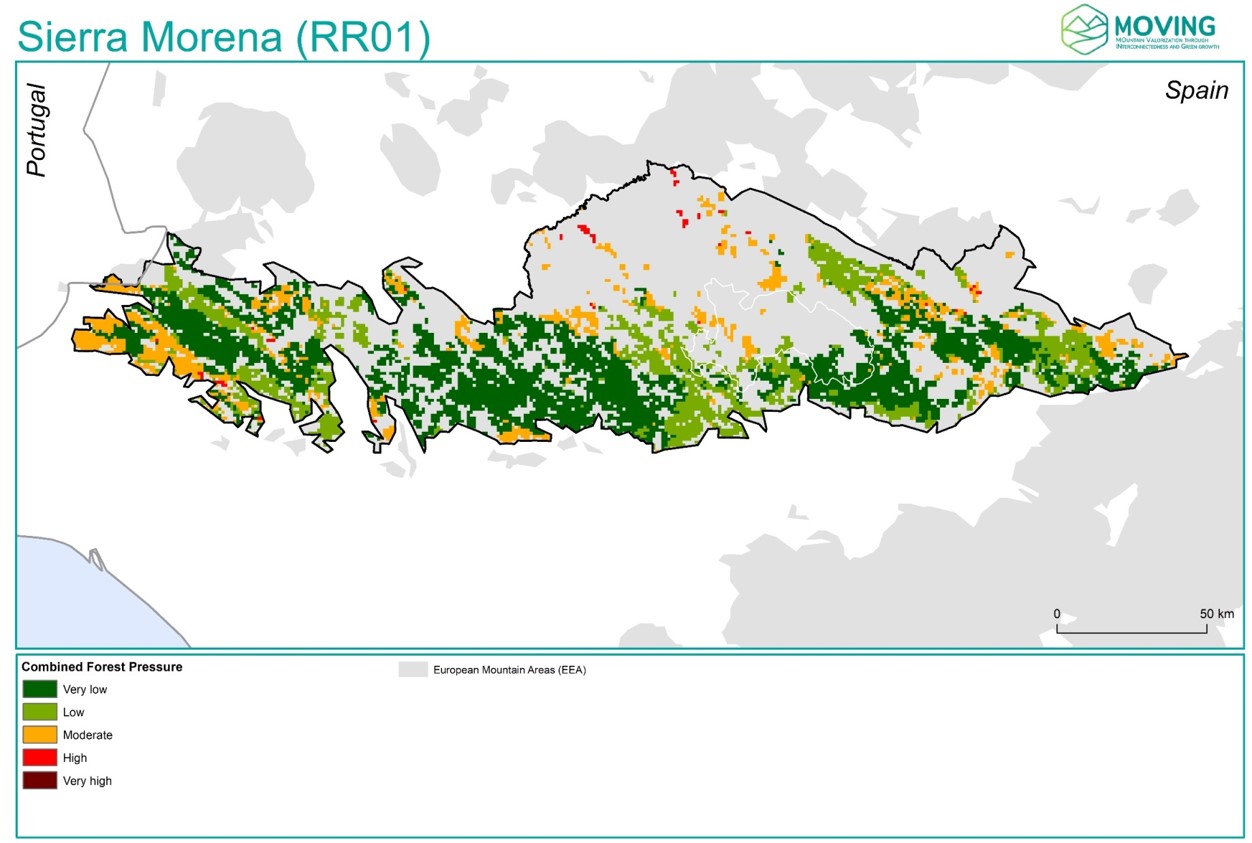The image size is (1252, 843).
Task: Click the 'Low' legend text label
Action: (74, 713)
